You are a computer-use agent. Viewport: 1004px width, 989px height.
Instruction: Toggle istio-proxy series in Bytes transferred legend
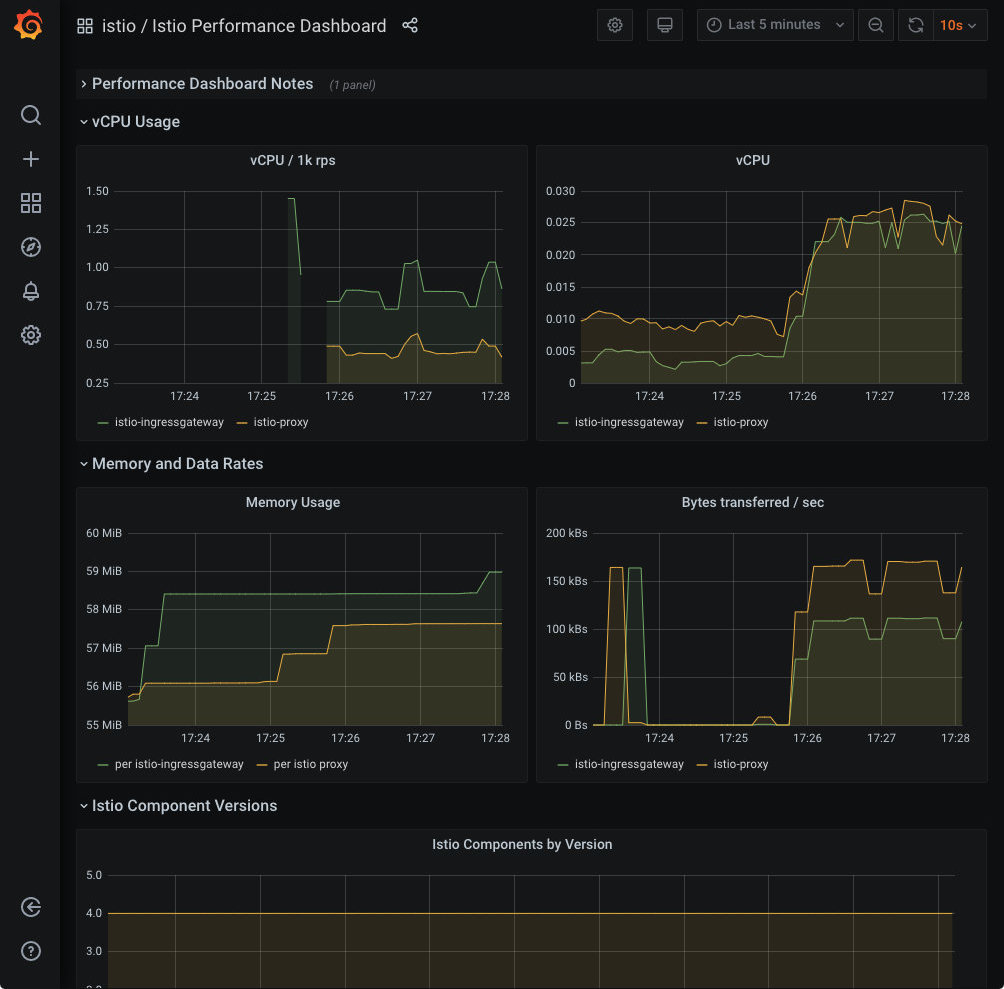coord(740,764)
